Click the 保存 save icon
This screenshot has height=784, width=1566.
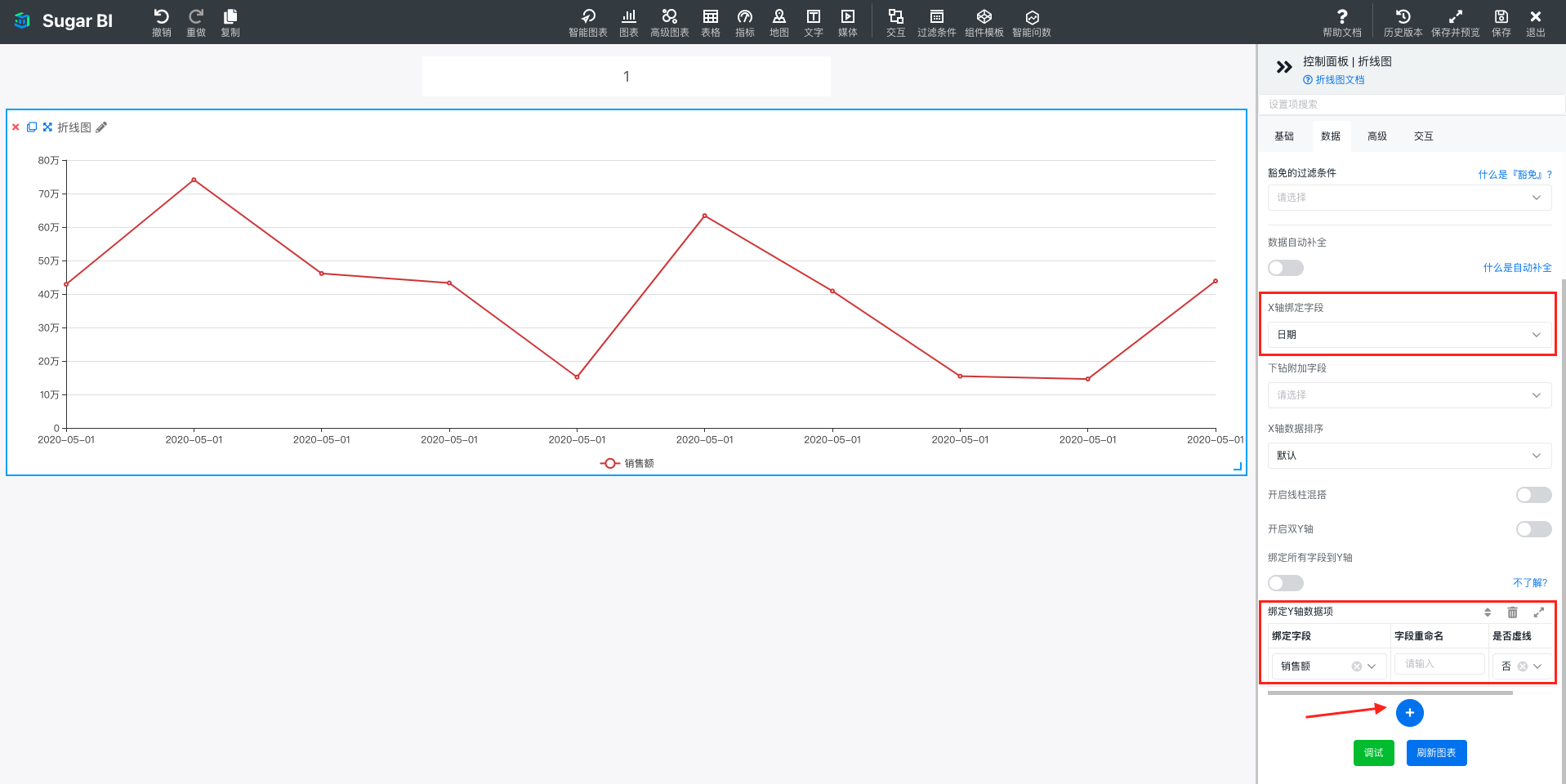click(x=1501, y=22)
